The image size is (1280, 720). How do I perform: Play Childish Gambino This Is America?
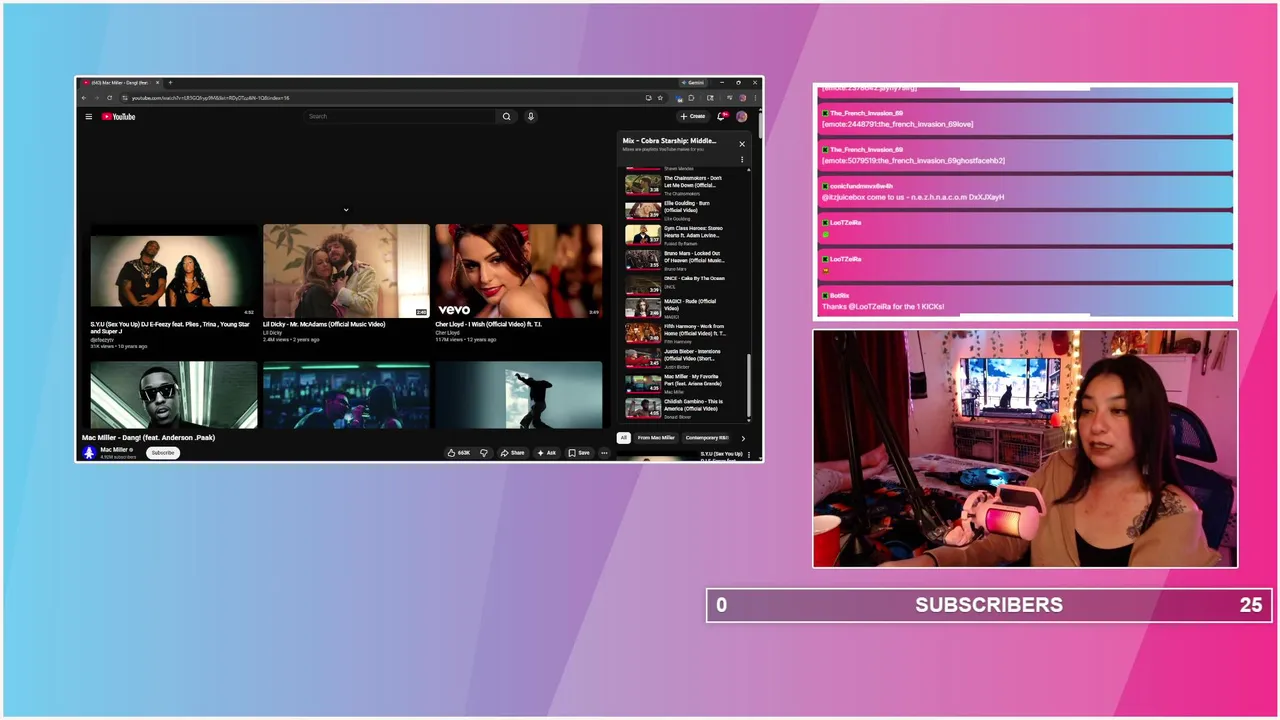pos(686,408)
